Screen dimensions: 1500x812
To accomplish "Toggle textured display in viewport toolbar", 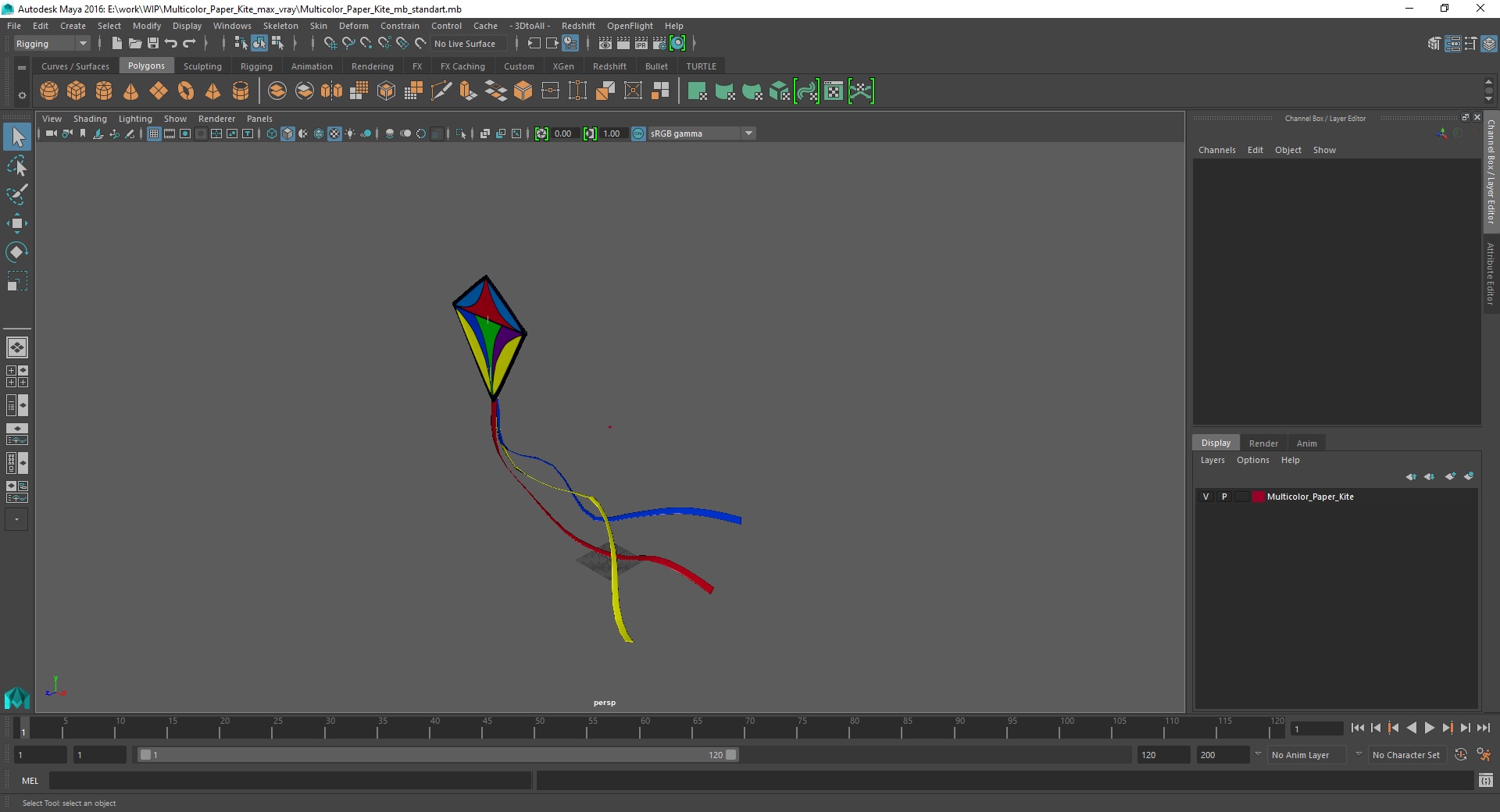I will [334, 134].
